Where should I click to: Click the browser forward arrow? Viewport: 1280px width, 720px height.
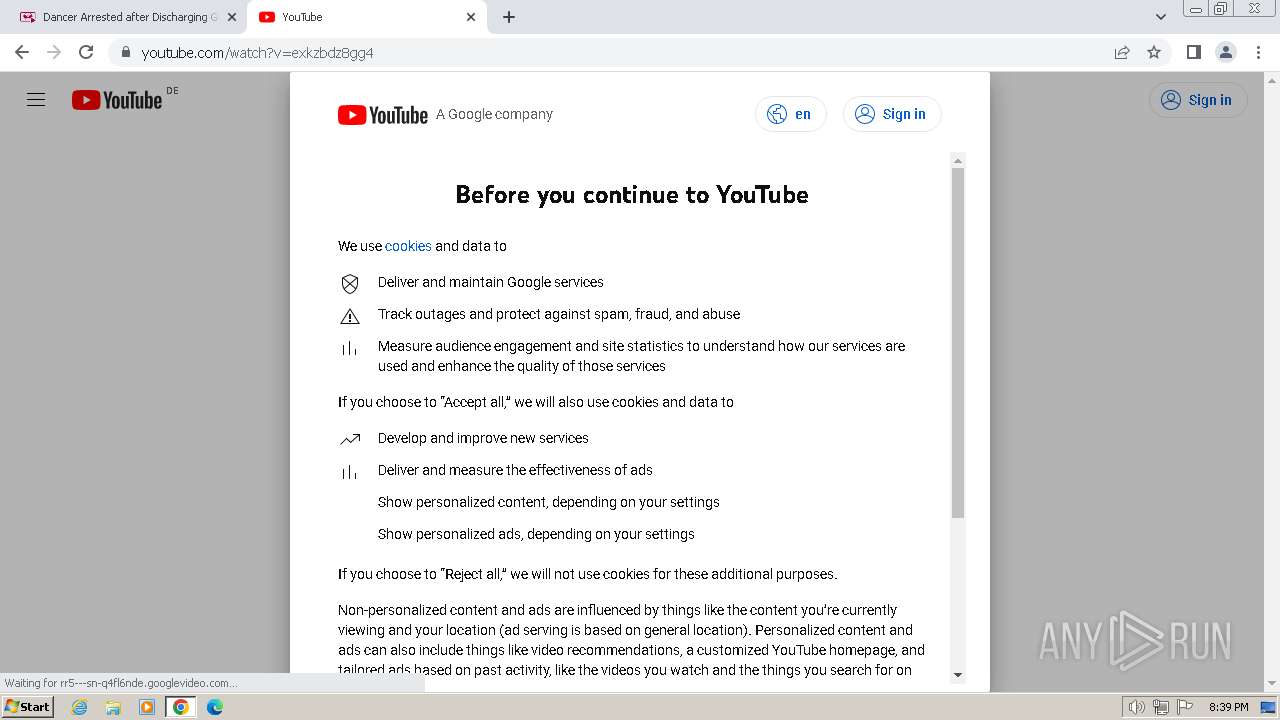(x=54, y=52)
